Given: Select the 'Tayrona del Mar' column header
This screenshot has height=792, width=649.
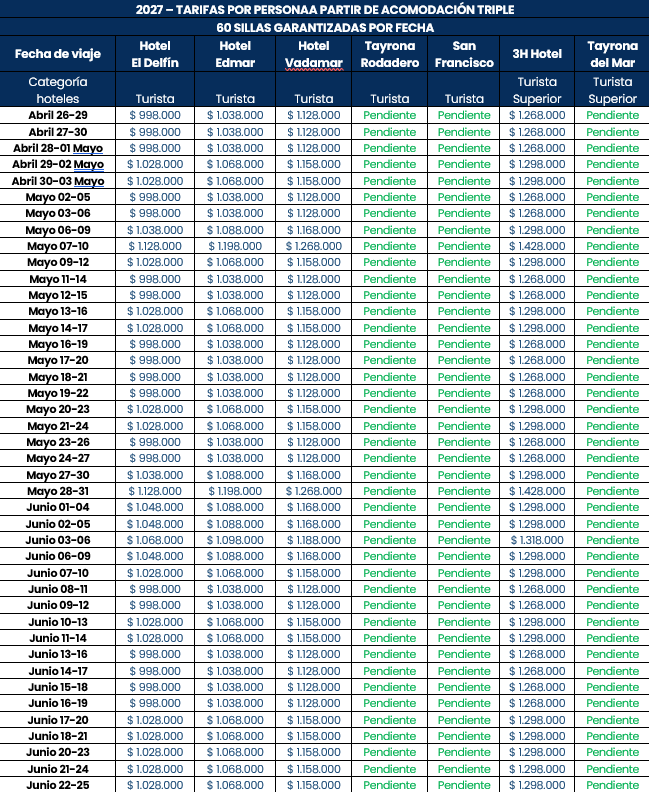Looking at the screenshot, I should click(x=612, y=54).
